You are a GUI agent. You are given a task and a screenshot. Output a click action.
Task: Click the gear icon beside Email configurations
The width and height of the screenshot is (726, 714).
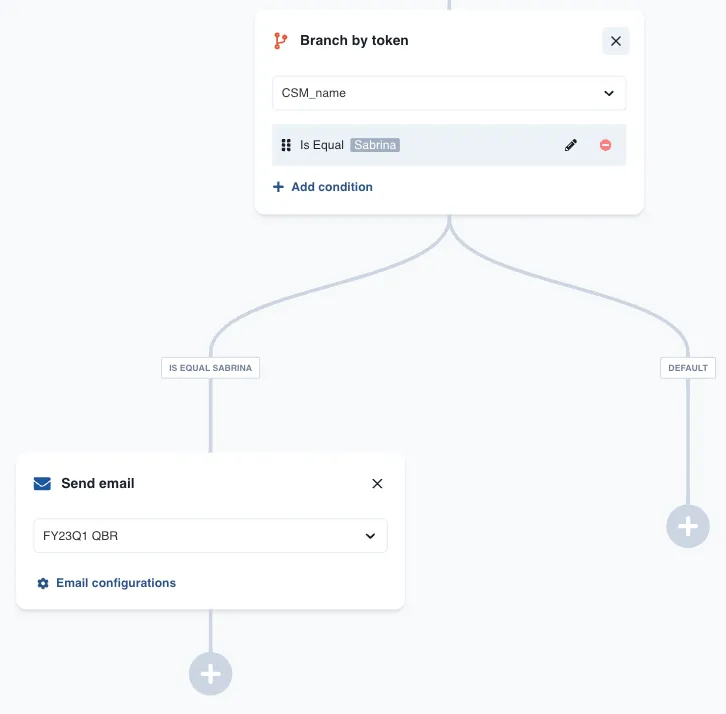pyautogui.click(x=43, y=583)
